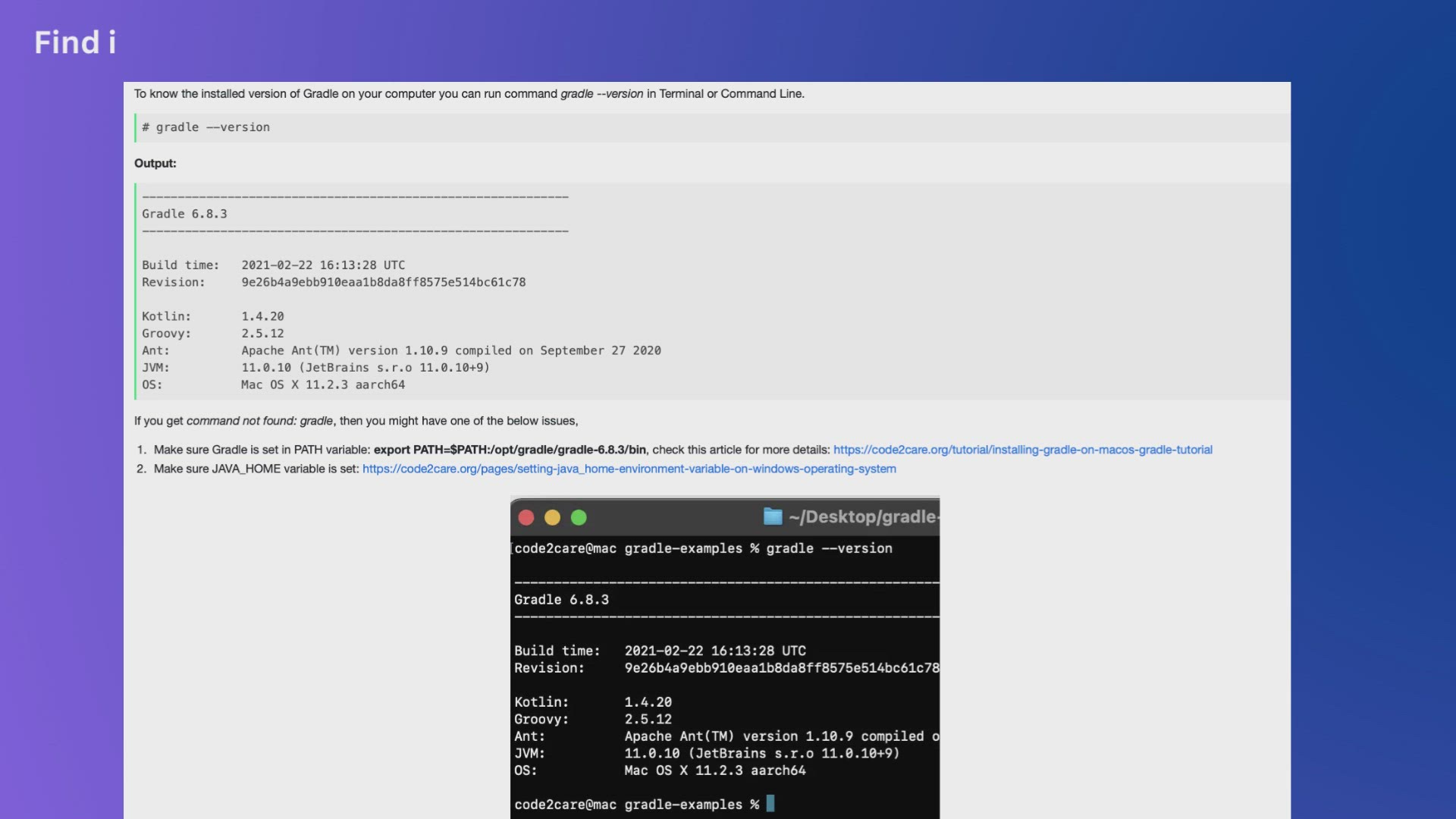The image size is (1456, 819).
Task: Click the "Output:" bold label
Action: pyautogui.click(x=155, y=163)
